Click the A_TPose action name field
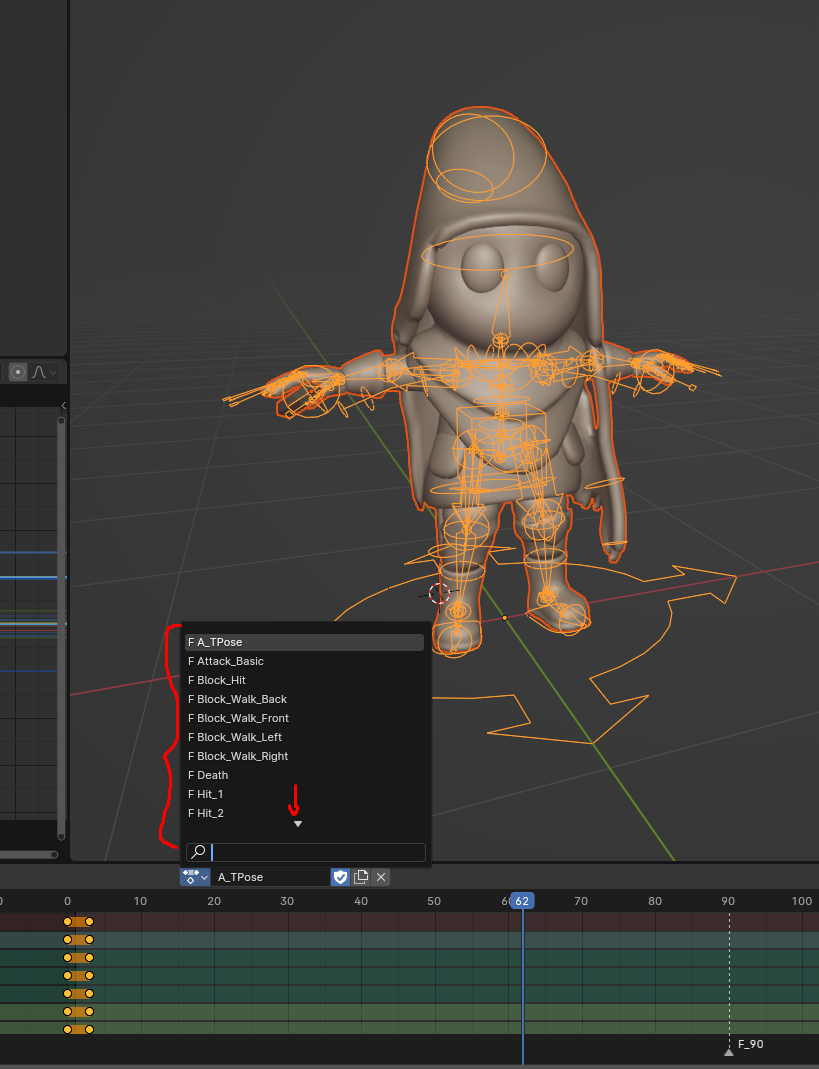 (271, 877)
